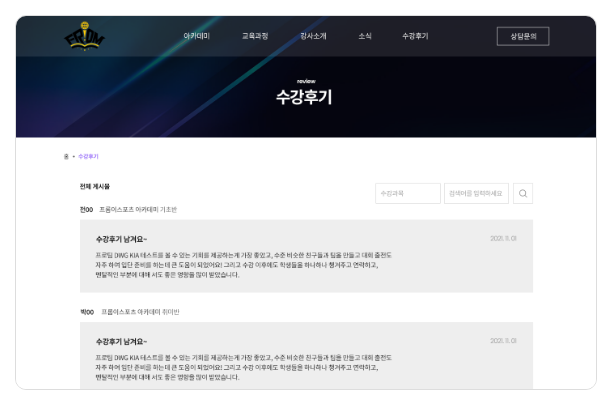Select 수강후기 in the top navigation

[x=415, y=36]
